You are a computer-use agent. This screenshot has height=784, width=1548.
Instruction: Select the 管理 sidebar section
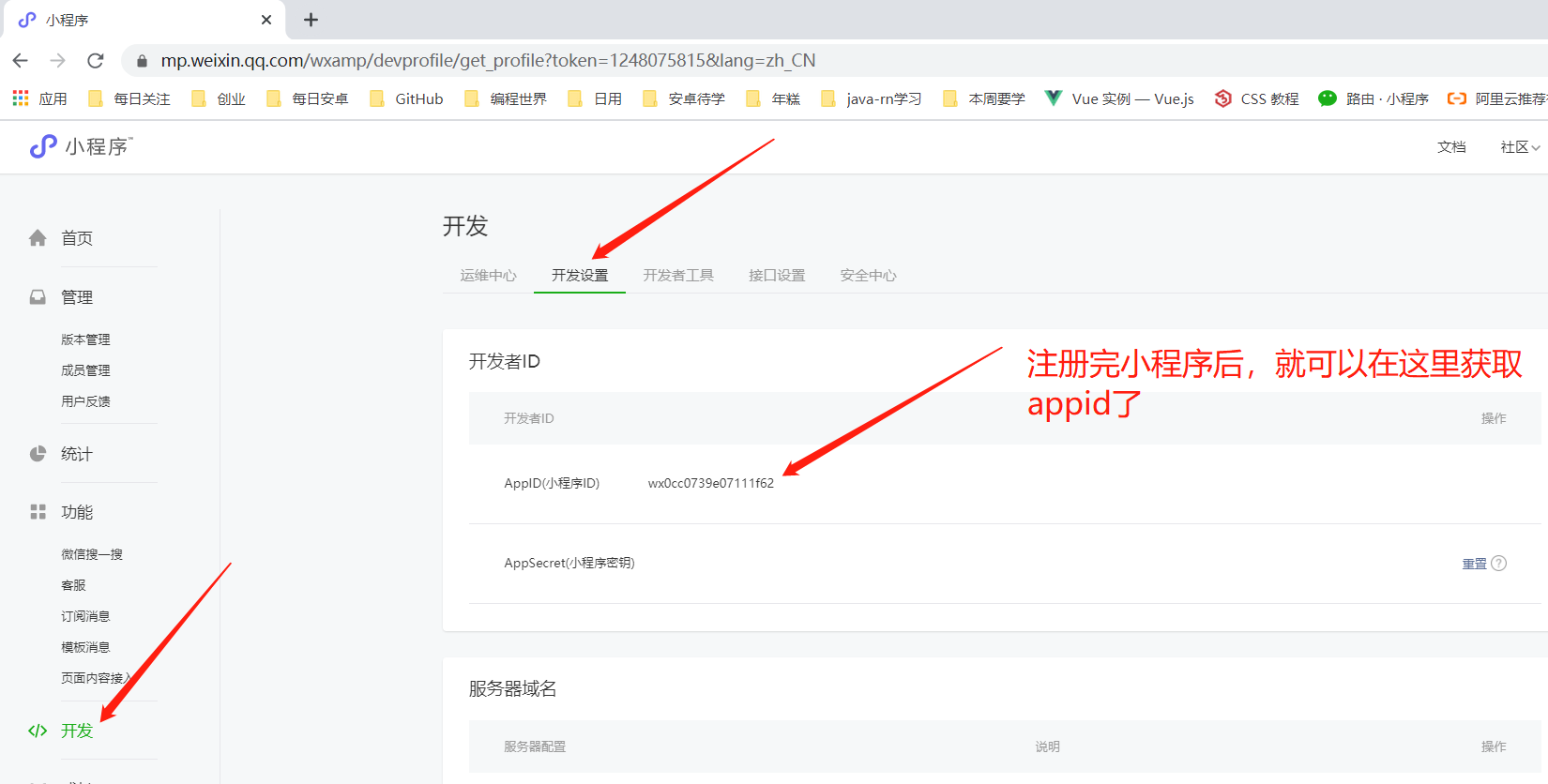pyautogui.click(x=61, y=297)
